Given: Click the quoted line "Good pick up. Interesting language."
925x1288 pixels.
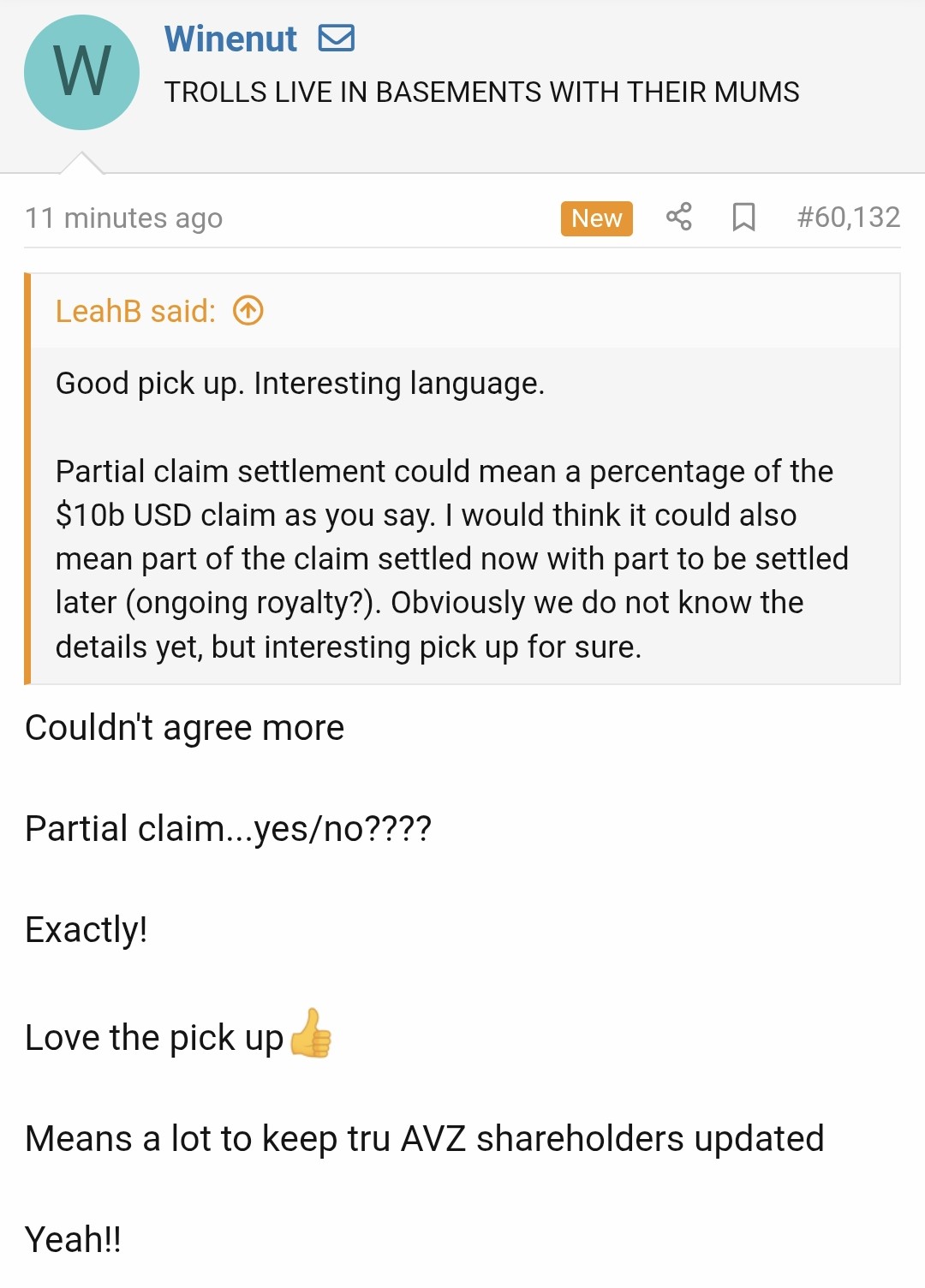Looking at the screenshot, I should tap(300, 383).
